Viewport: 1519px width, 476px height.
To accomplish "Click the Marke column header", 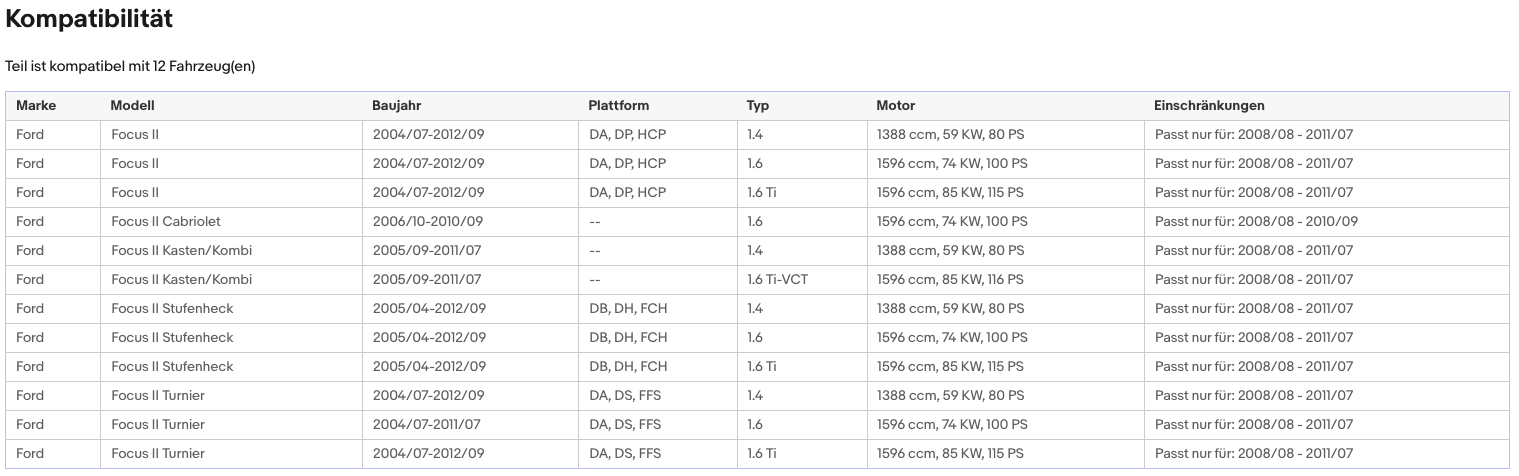I will [x=36, y=105].
